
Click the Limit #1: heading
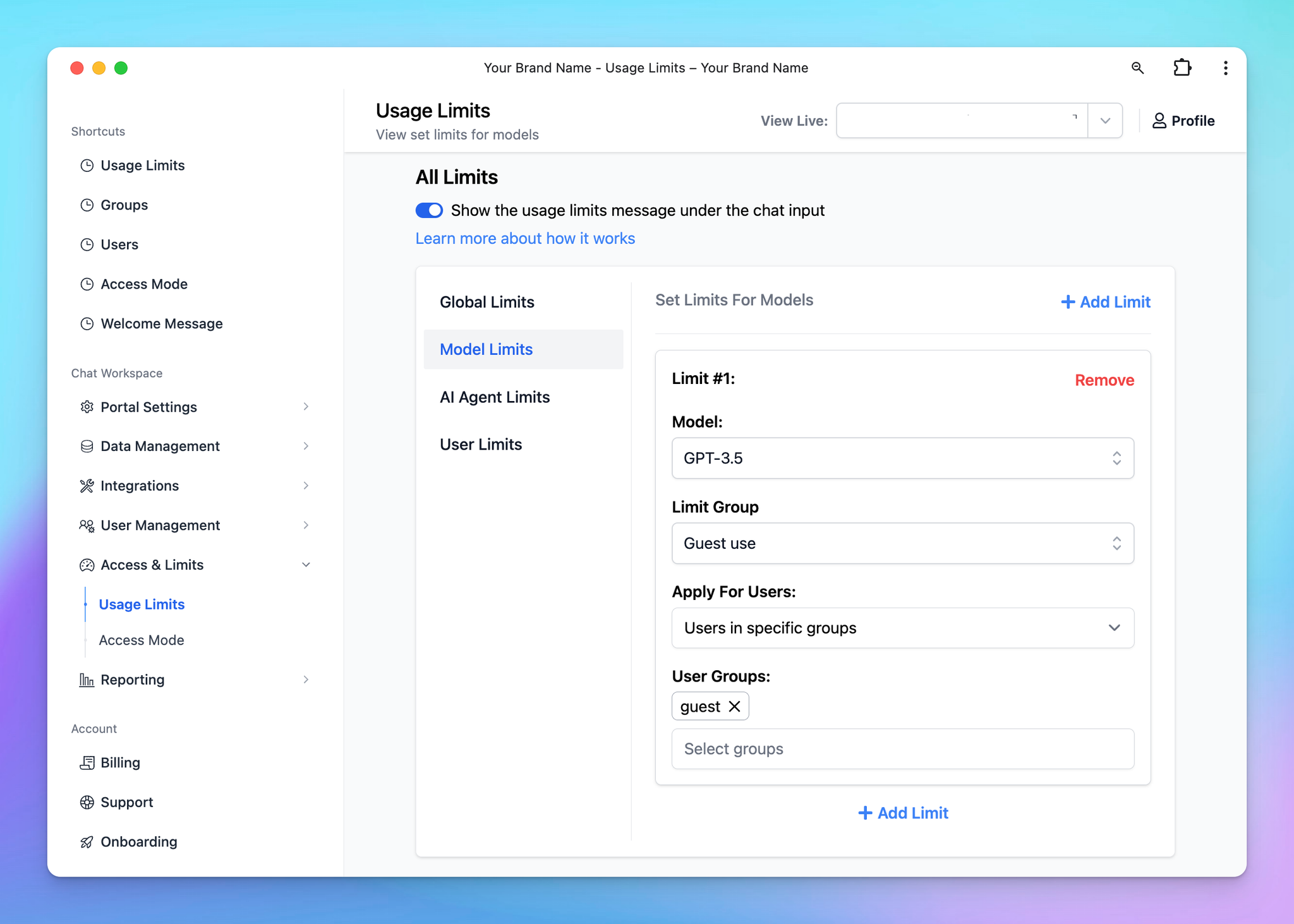click(x=703, y=378)
